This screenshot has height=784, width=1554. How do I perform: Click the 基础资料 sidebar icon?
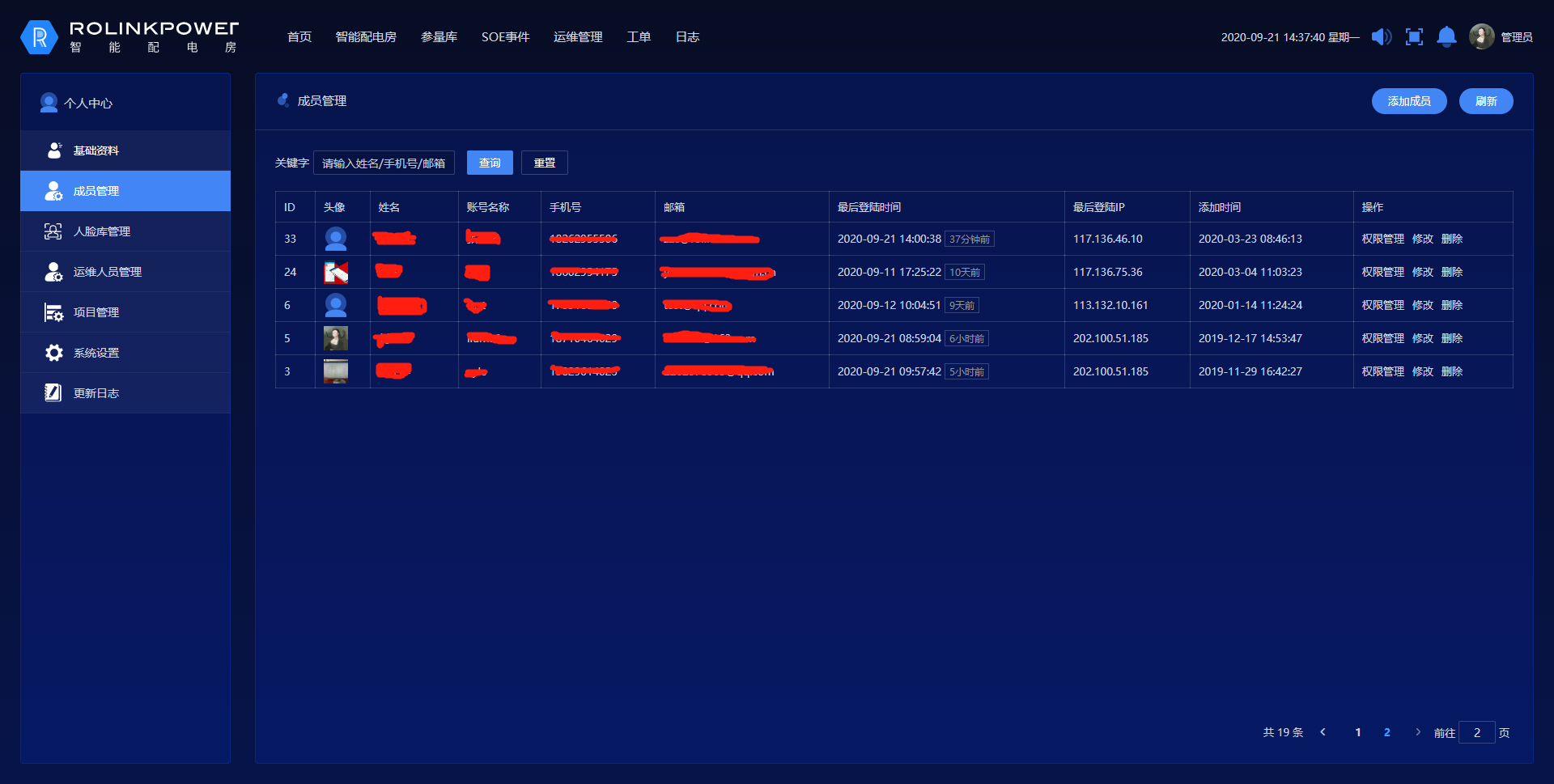point(54,150)
